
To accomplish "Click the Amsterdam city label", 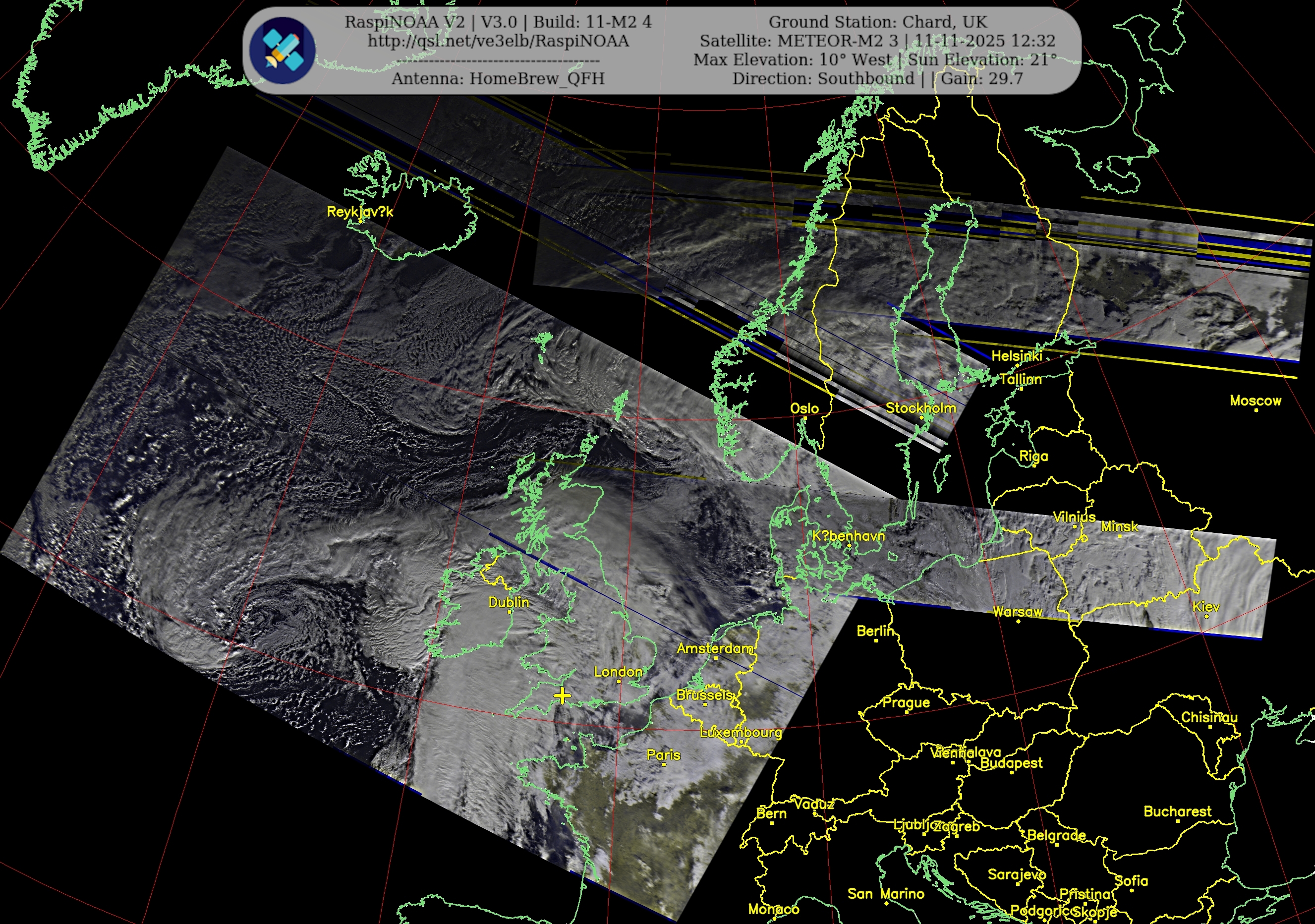I will (715, 648).
